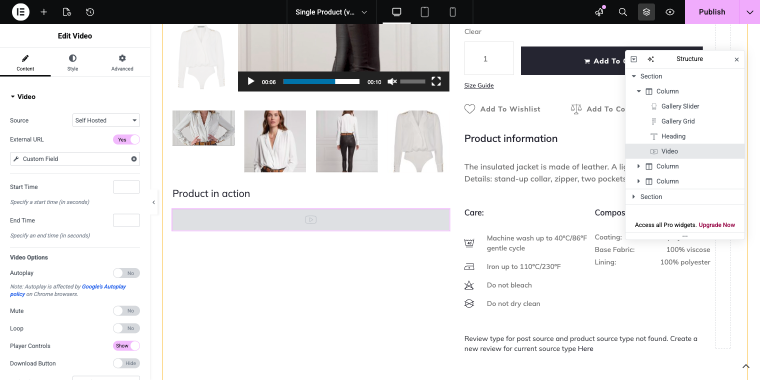Toggle External URL switch off

coord(127,140)
